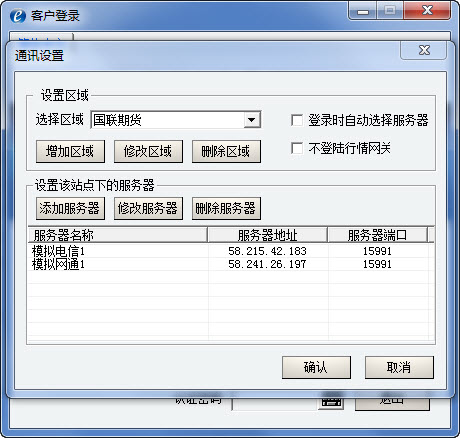Image resolution: width=460 pixels, height=438 pixels.
Task: Click the 增加区域 button
Action: click(x=70, y=152)
